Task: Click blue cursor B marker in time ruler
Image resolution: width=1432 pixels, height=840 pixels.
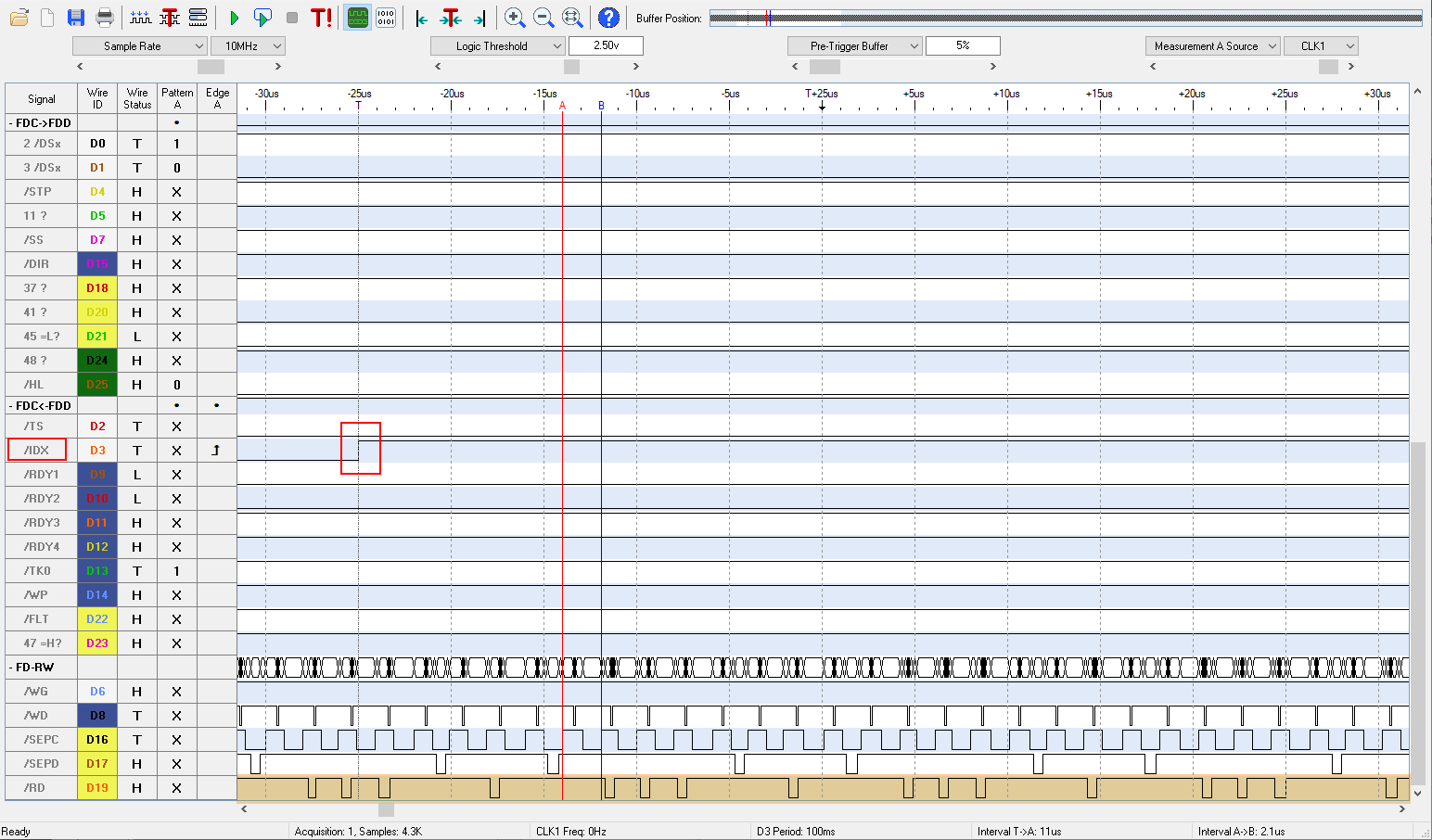Action: click(601, 106)
